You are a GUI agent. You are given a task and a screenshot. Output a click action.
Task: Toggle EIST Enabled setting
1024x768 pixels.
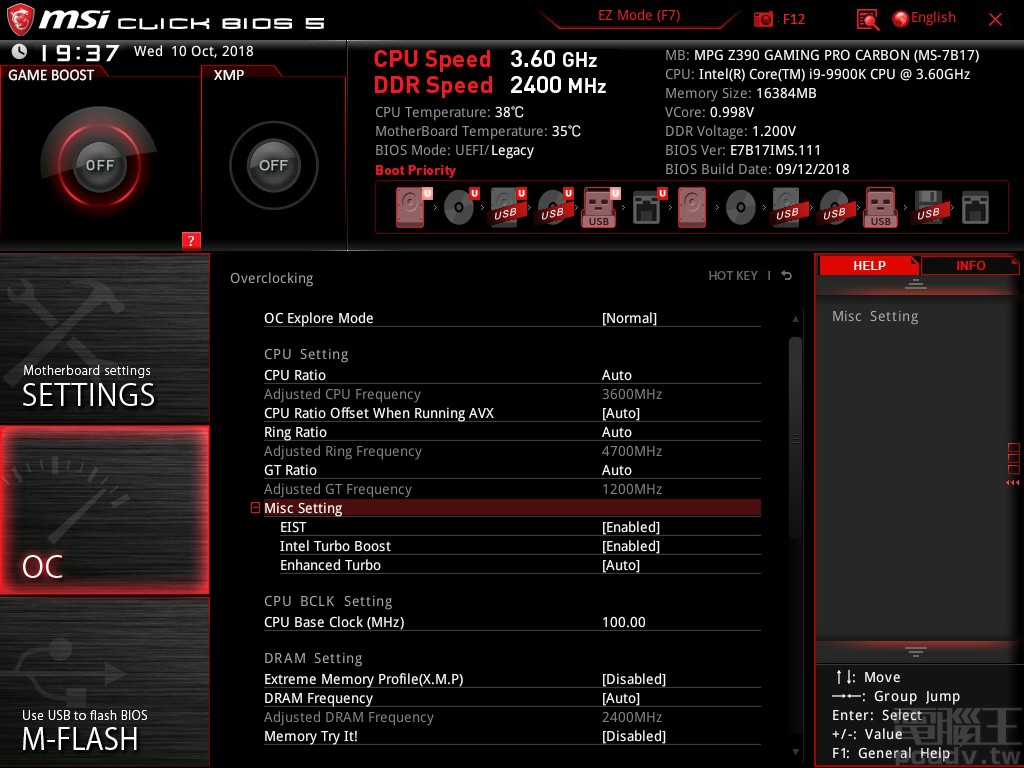click(630, 527)
